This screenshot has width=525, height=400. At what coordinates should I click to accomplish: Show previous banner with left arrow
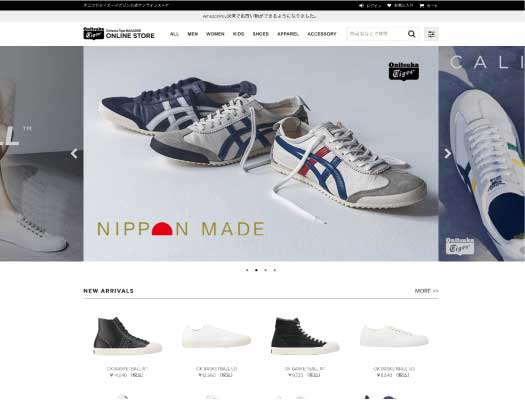pyautogui.click(x=74, y=154)
